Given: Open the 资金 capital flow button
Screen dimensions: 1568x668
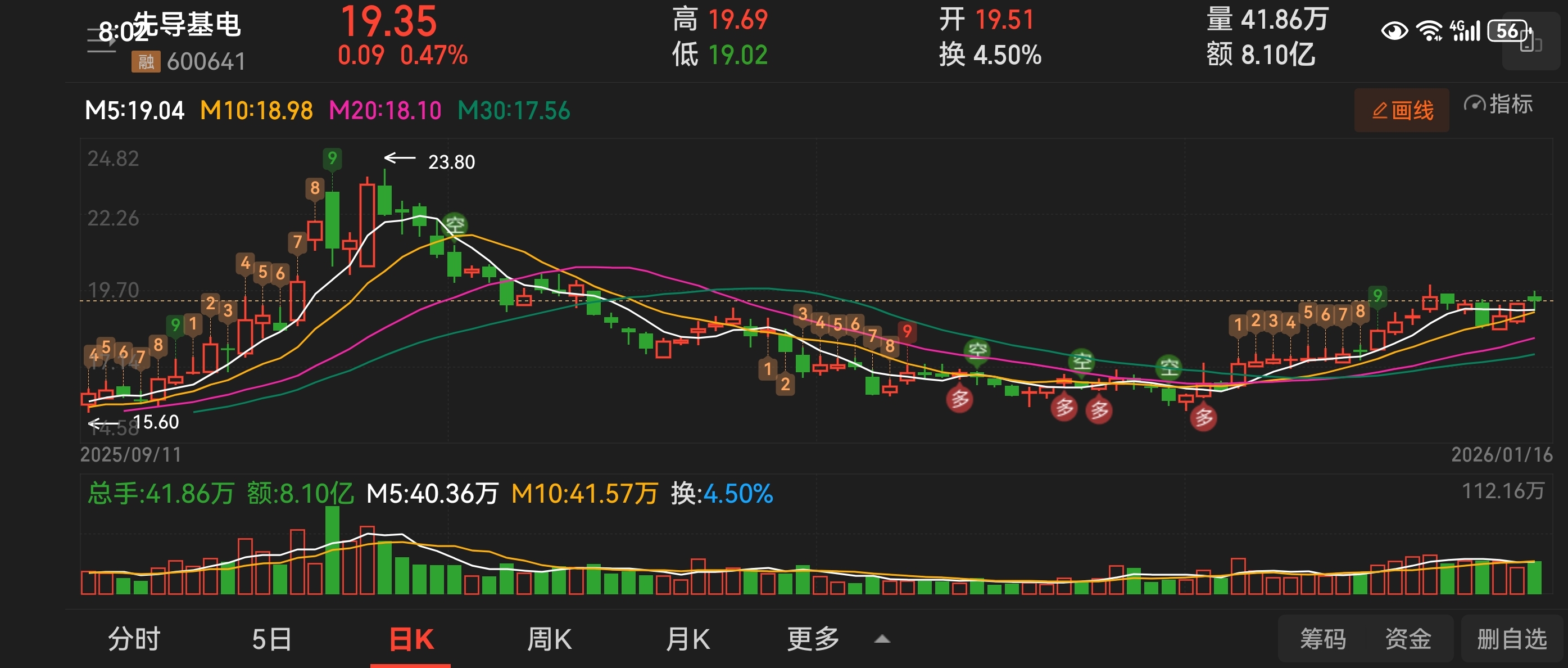Looking at the screenshot, I should click(x=1408, y=639).
